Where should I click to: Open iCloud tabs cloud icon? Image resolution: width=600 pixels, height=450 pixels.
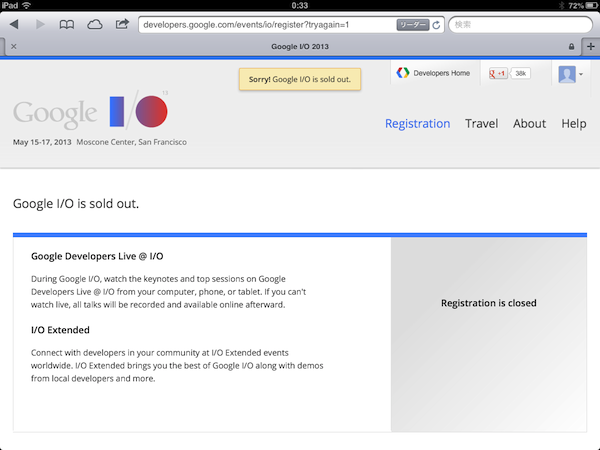coord(95,25)
